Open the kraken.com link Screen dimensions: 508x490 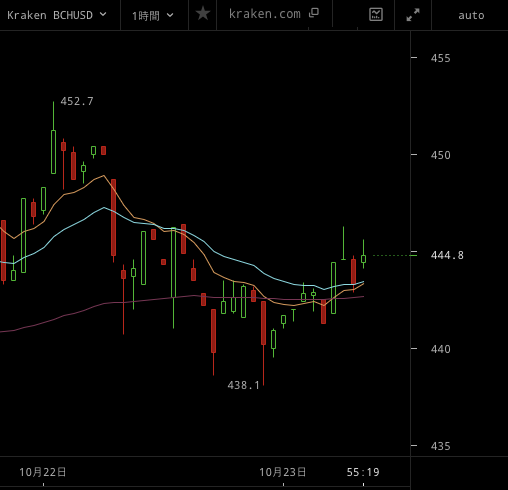265,14
